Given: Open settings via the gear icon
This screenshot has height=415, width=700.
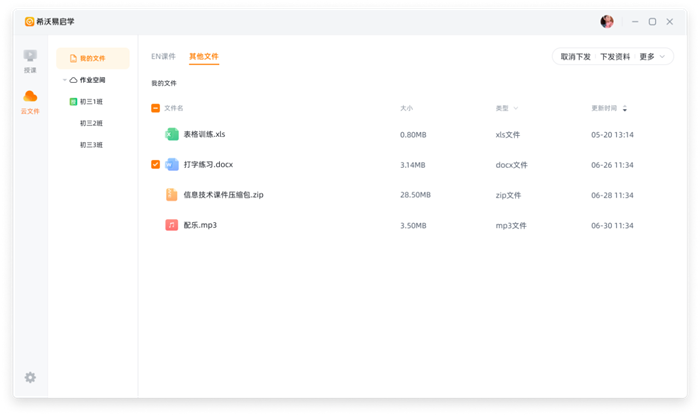Looking at the screenshot, I should click(30, 377).
